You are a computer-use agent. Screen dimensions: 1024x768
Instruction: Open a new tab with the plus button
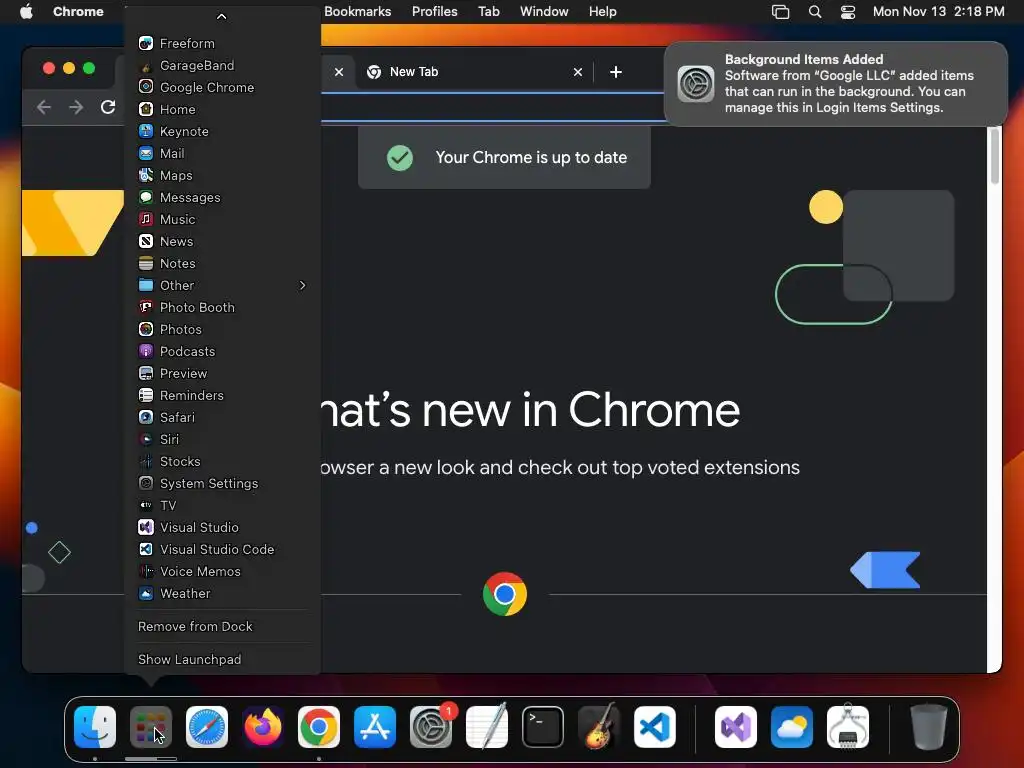pos(615,72)
